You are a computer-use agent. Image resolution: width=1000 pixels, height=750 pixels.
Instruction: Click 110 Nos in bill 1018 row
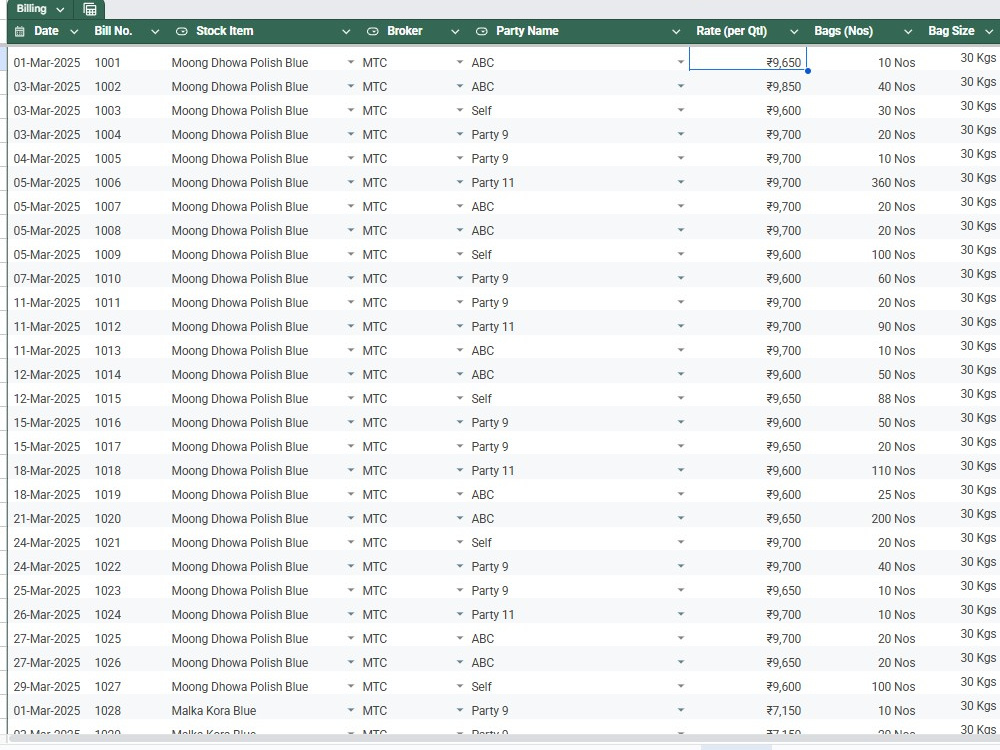point(893,471)
